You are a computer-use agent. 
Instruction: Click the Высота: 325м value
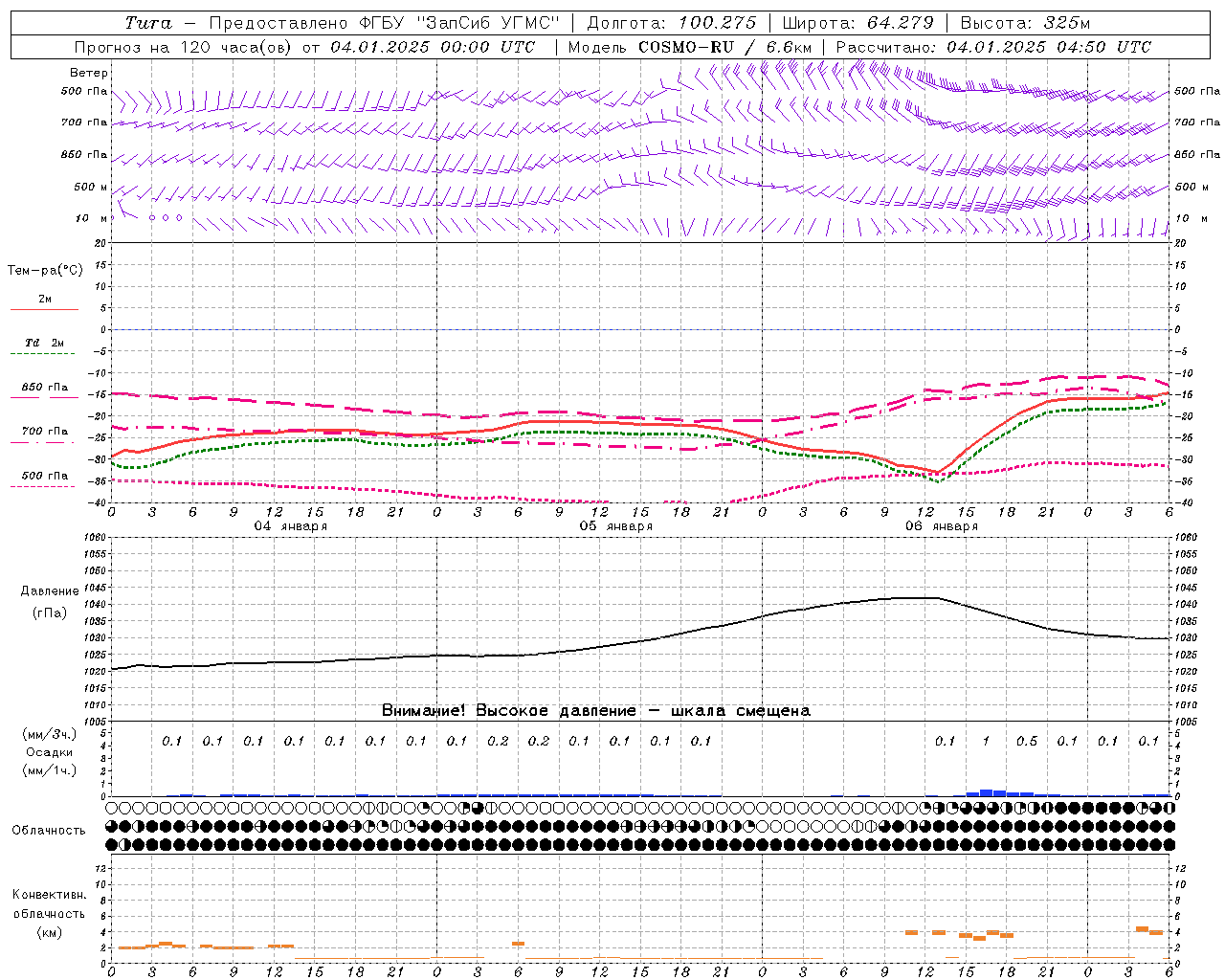1025,23
